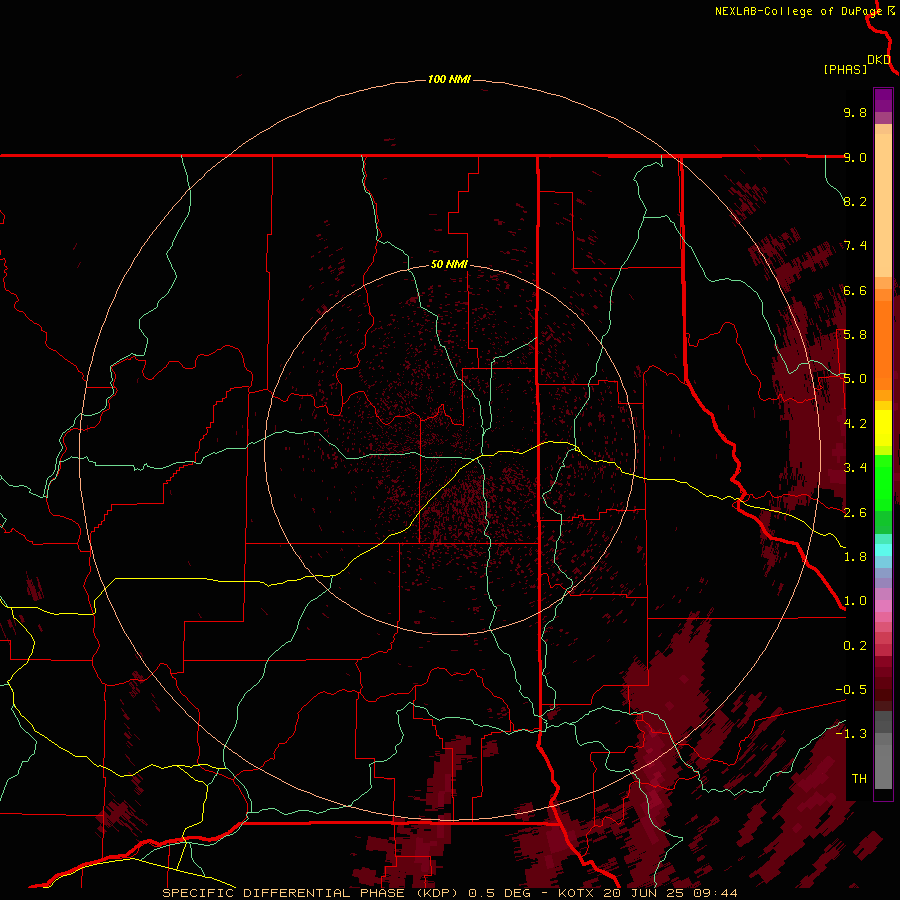This screenshot has height=900, width=900.
Task: Click the 0.2 scale label
Action: [855, 646]
